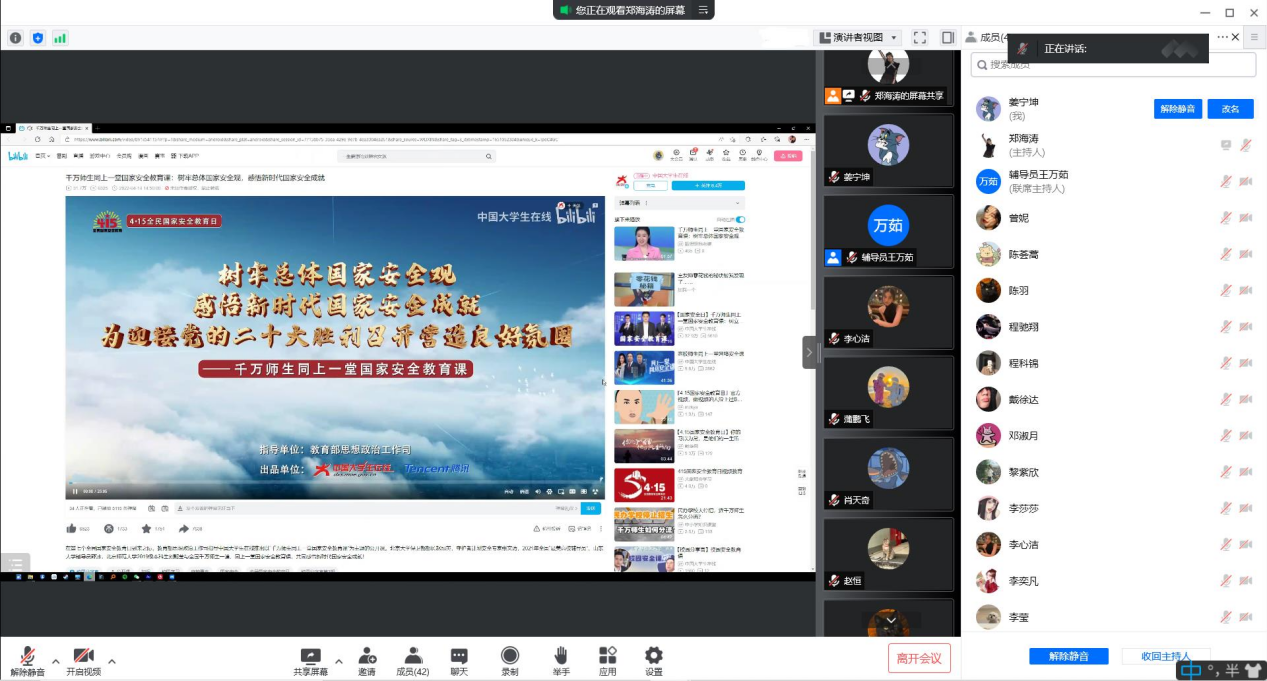Expand video strip with bottom down chevron
The height and width of the screenshot is (681, 1267).
coord(890,620)
